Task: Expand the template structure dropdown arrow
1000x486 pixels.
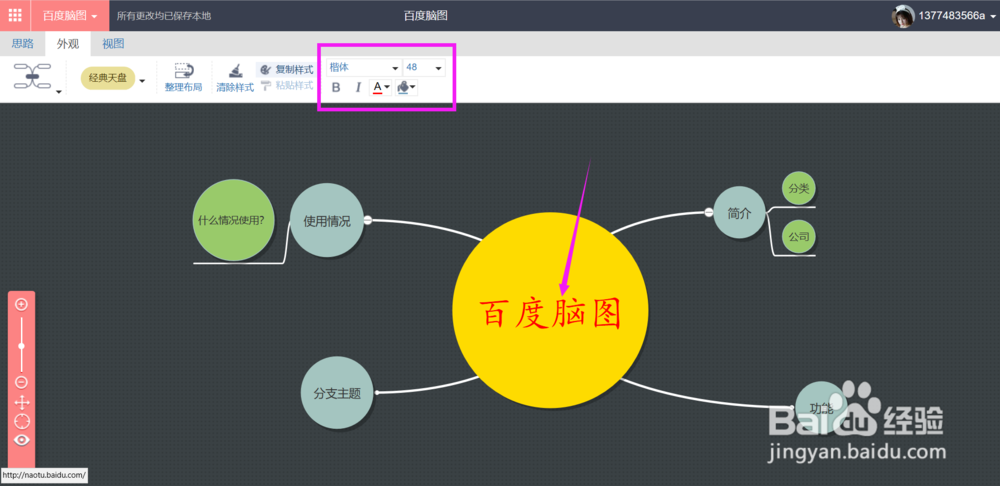Action: (x=59, y=92)
